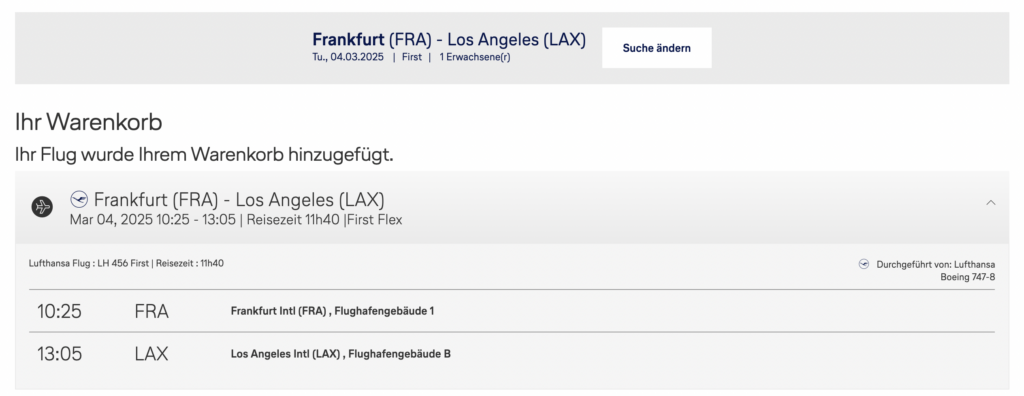The width and height of the screenshot is (1024, 396).
Task: Click the message Ihr Flug wurde hinzugefügt
Action: click(204, 155)
